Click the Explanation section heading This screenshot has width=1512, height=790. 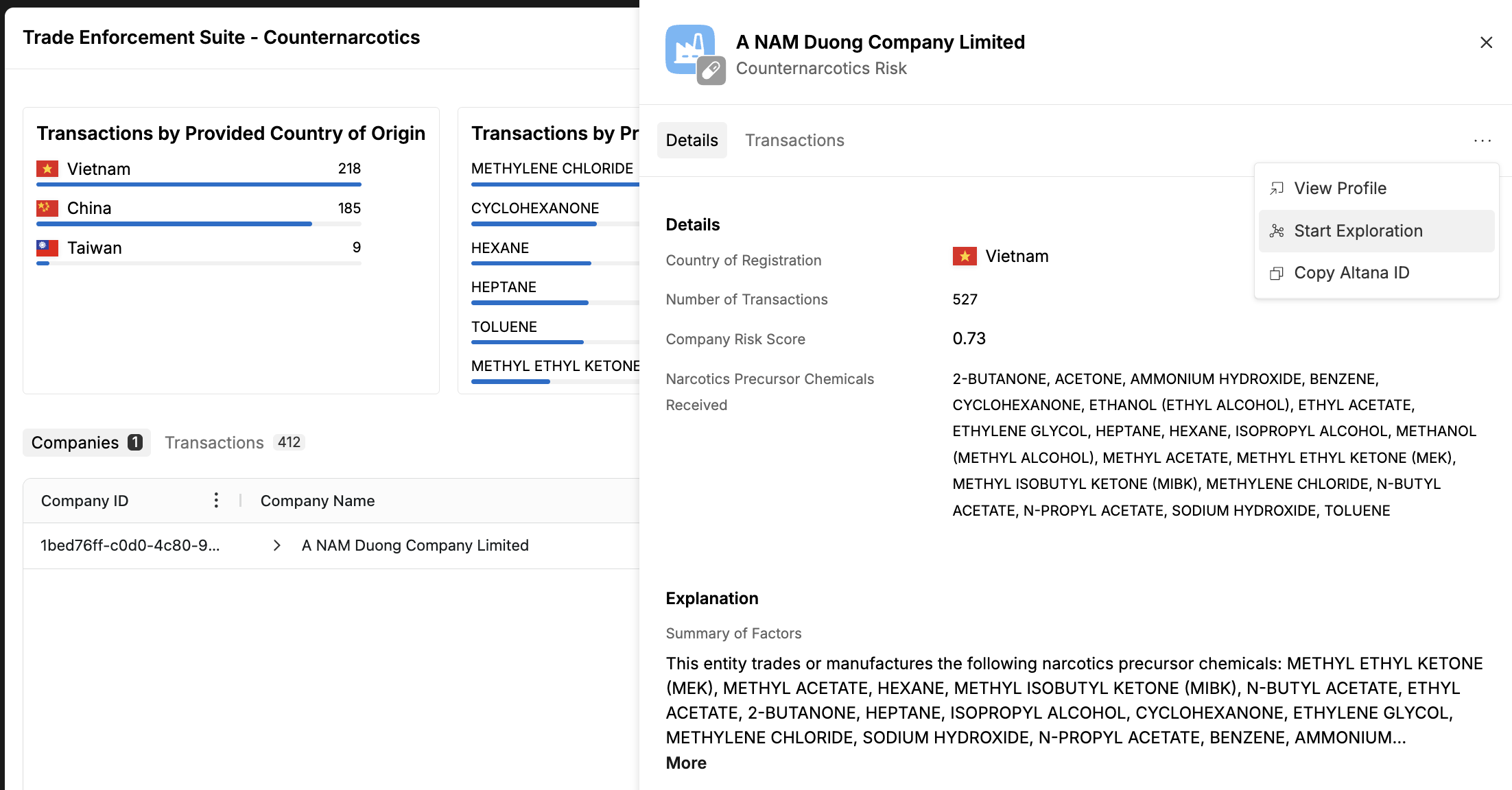click(x=712, y=599)
